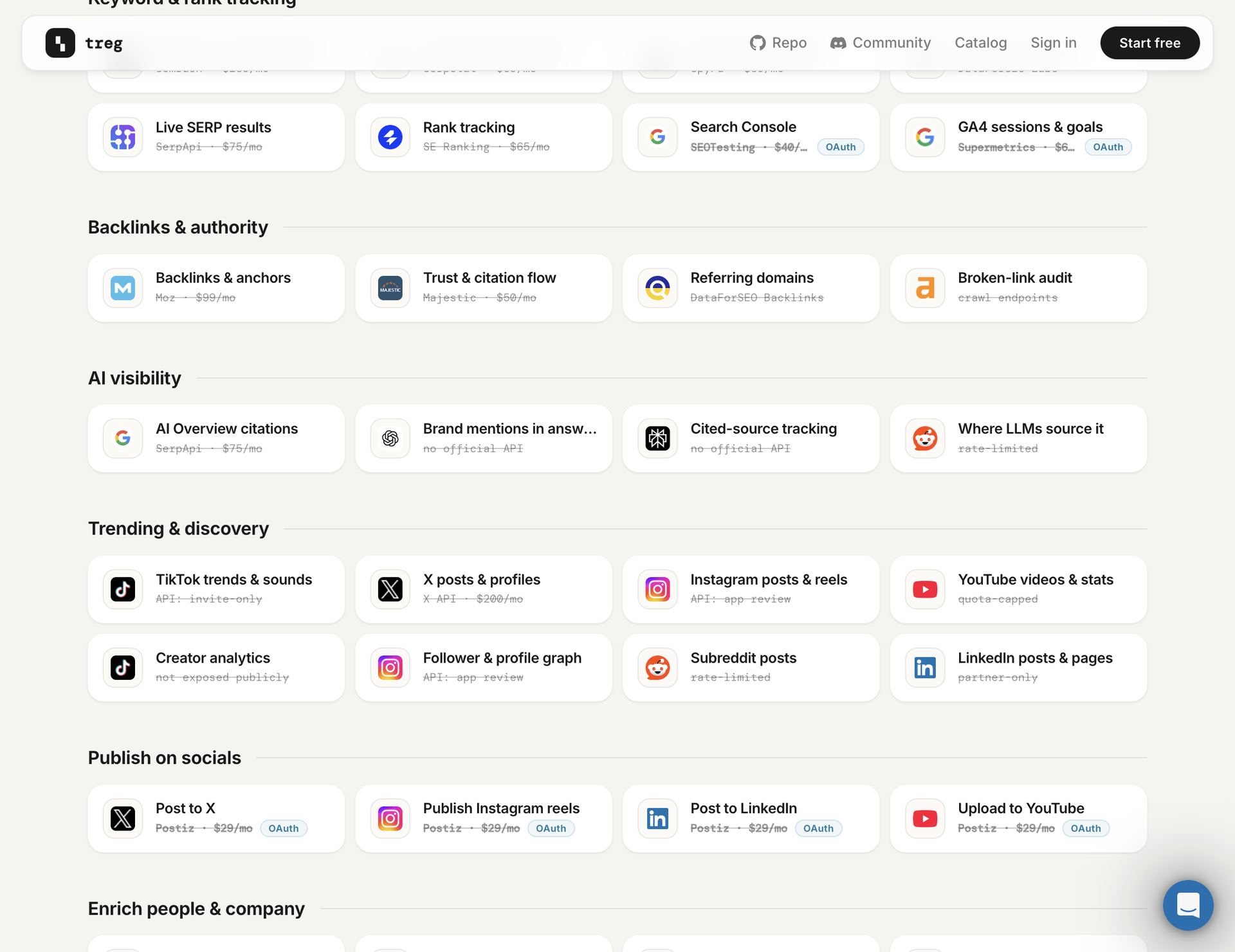Click the OAuth badge on Post to X card
1235x952 pixels.
[x=284, y=828]
